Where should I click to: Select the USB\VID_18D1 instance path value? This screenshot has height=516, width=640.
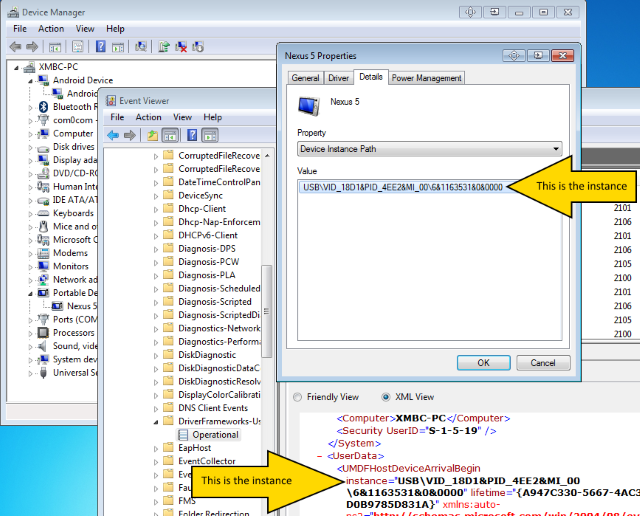coord(402,187)
